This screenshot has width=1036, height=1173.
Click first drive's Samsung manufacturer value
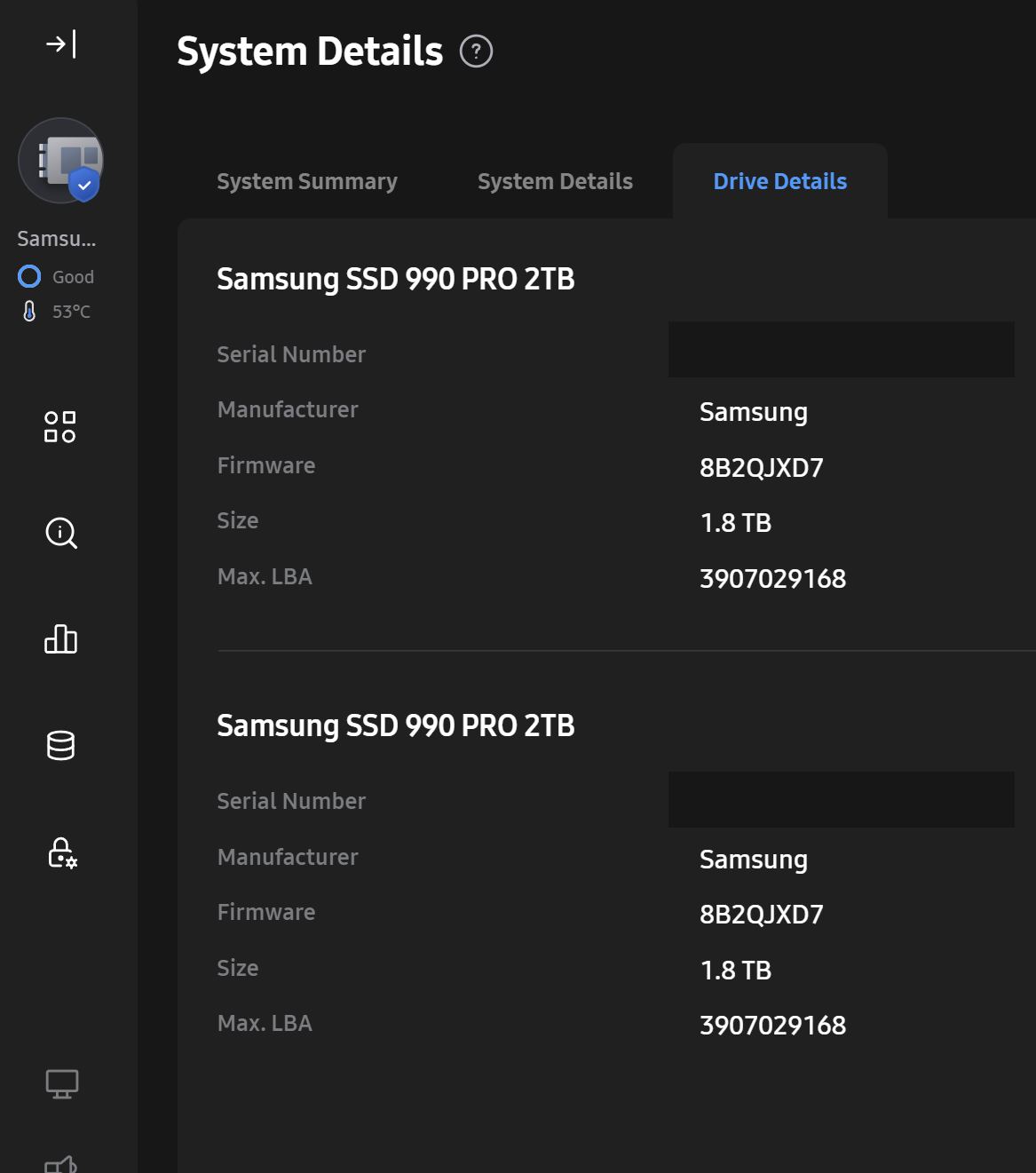(x=754, y=413)
